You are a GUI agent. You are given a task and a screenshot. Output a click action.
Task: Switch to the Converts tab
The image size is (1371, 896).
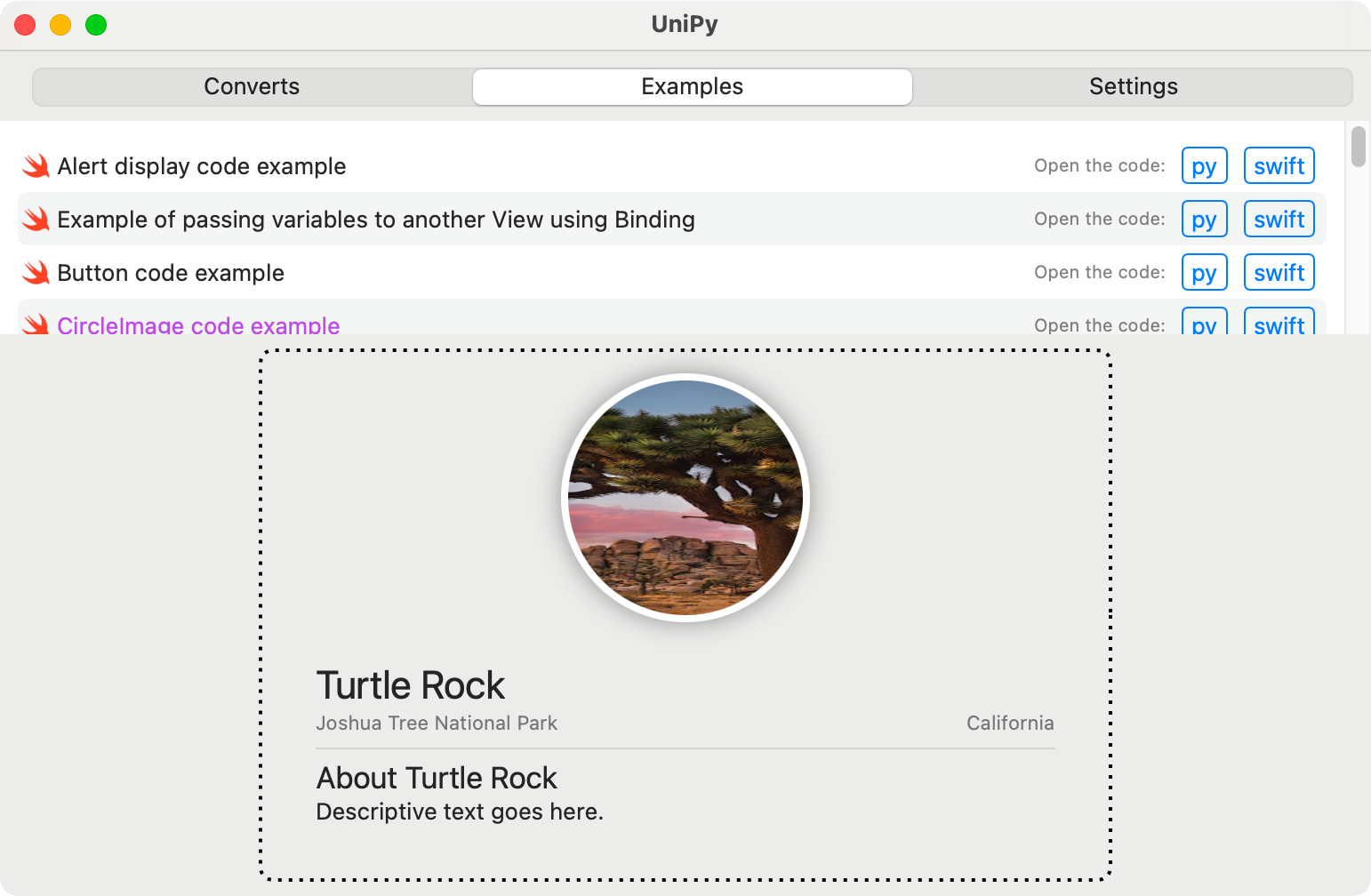[252, 87]
